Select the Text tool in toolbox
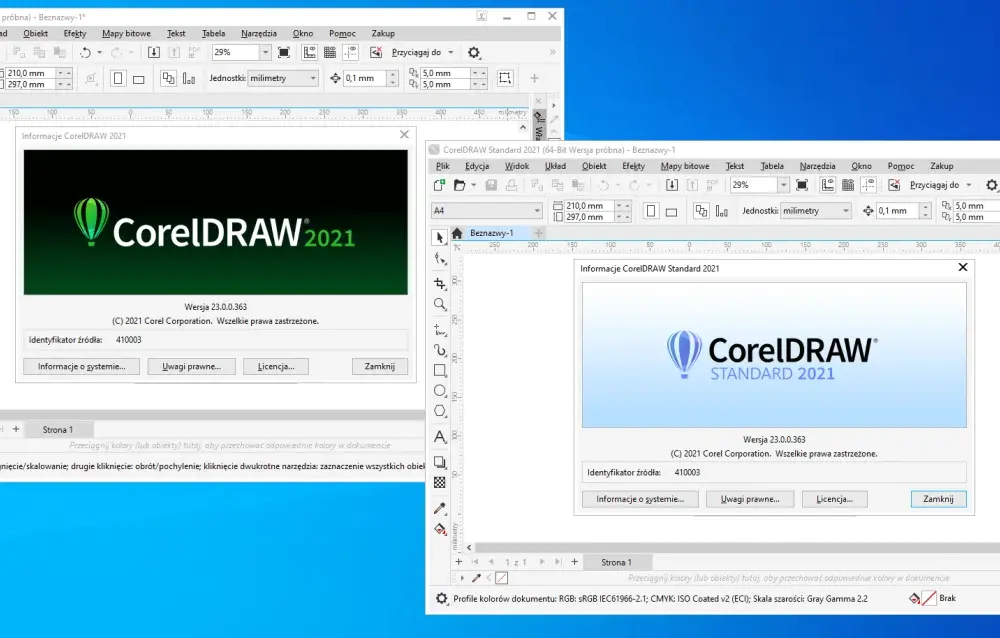 (x=439, y=437)
